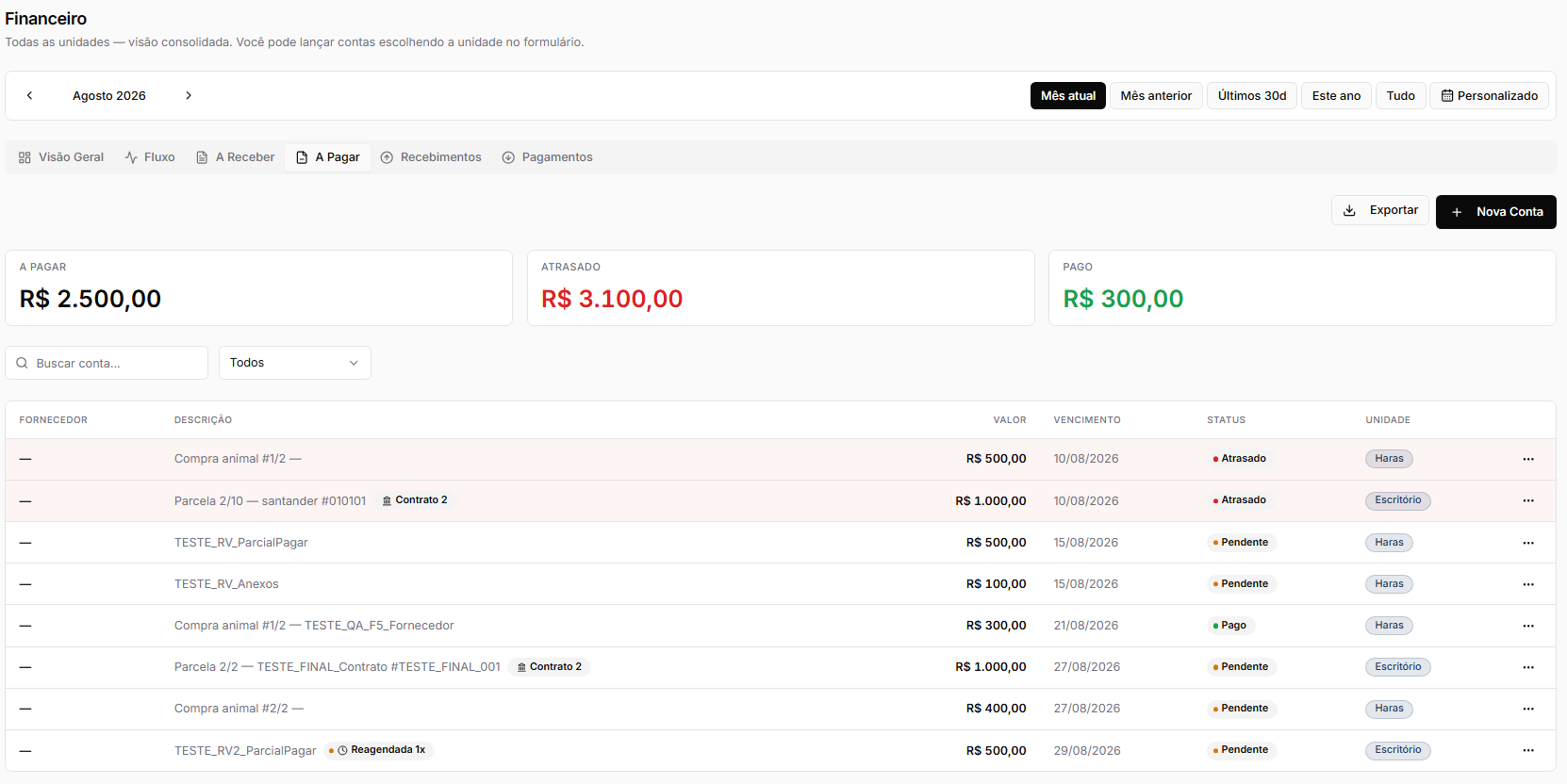This screenshot has height=784, width=1567.
Task: Click the Haras badge on TESTE_RV_Anexos row
Action: pyautogui.click(x=1389, y=584)
